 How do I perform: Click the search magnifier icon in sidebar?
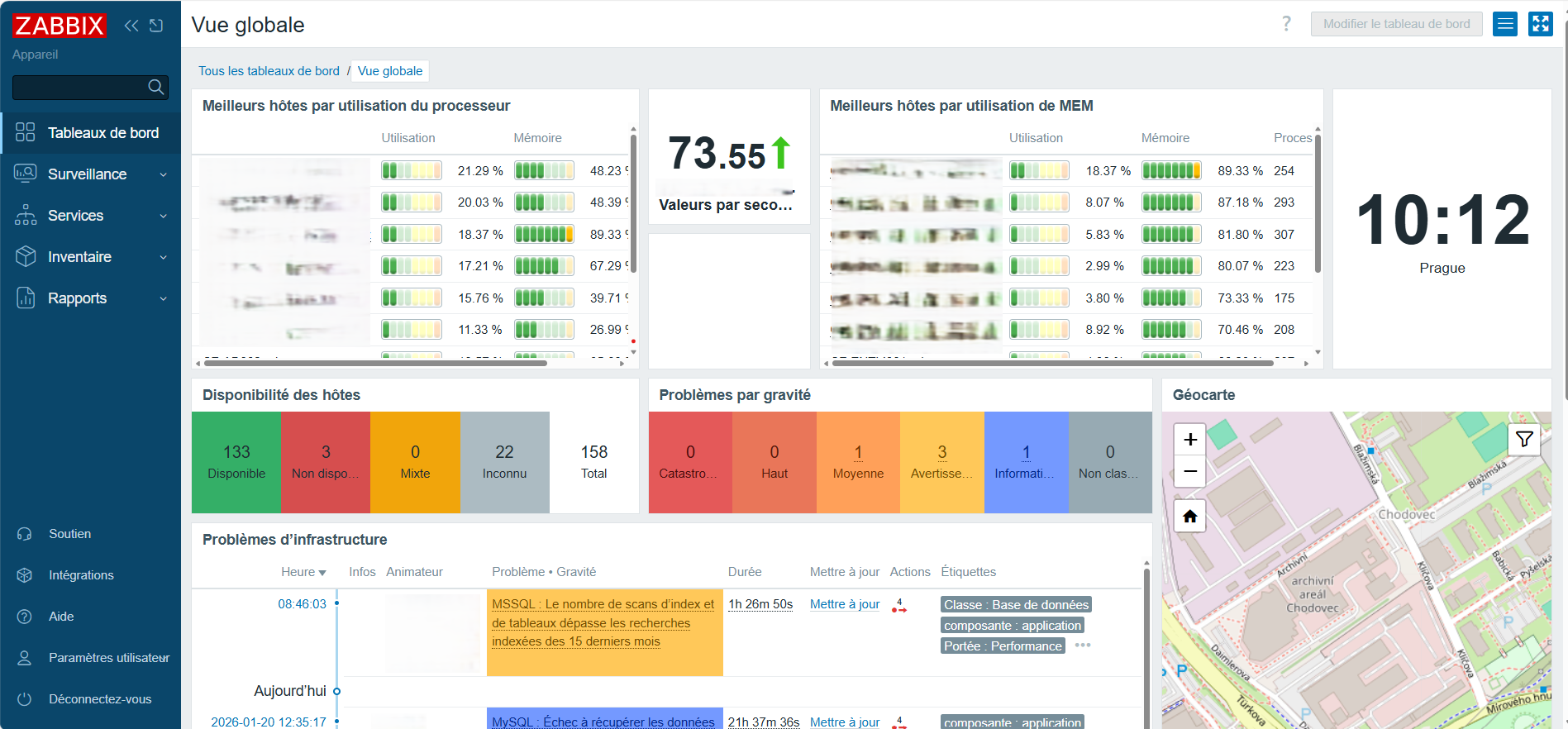pyautogui.click(x=155, y=87)
